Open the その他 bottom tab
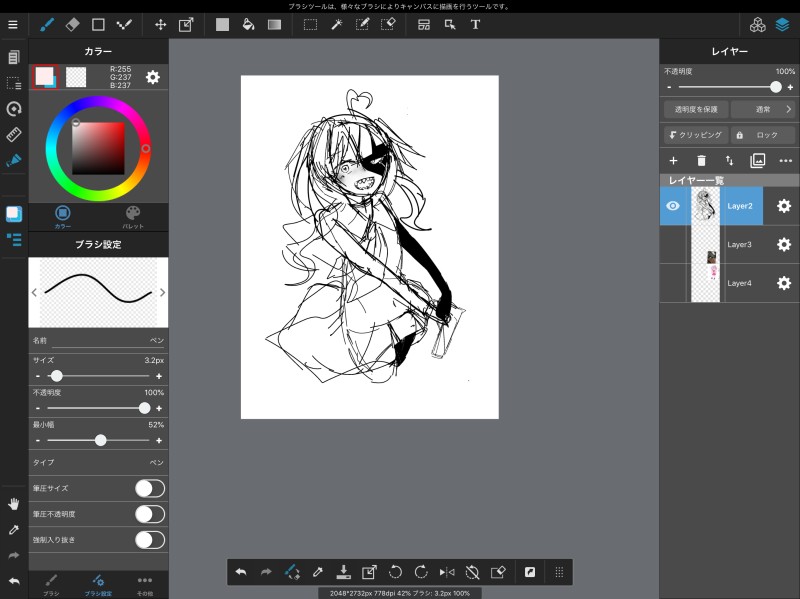 point(145,585)
